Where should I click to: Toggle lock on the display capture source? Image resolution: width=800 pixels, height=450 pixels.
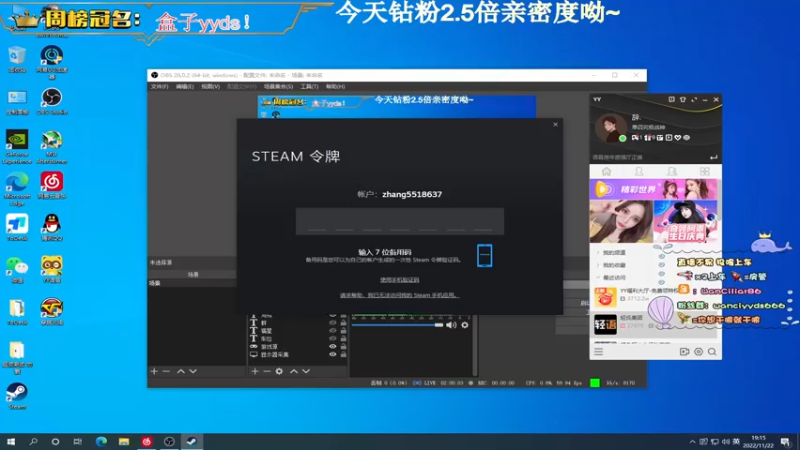point(343,354)
